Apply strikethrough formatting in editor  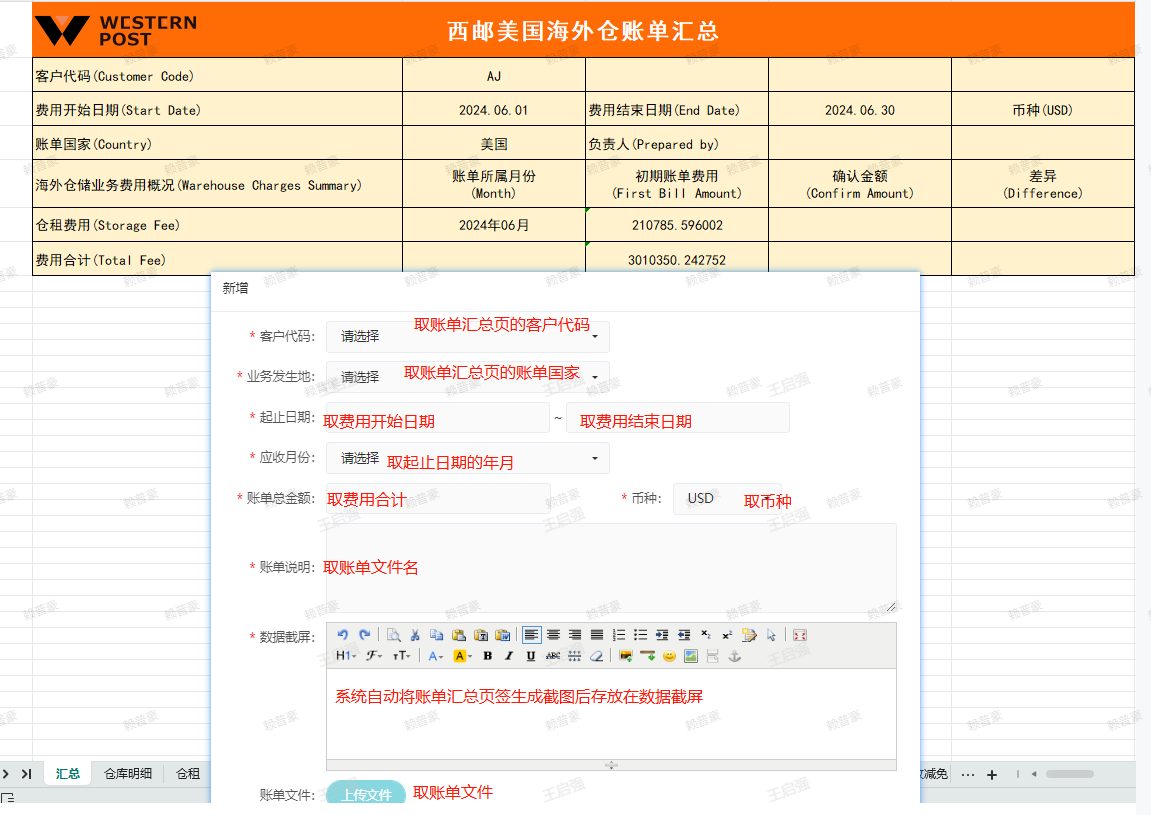click(x=553, y=656)
